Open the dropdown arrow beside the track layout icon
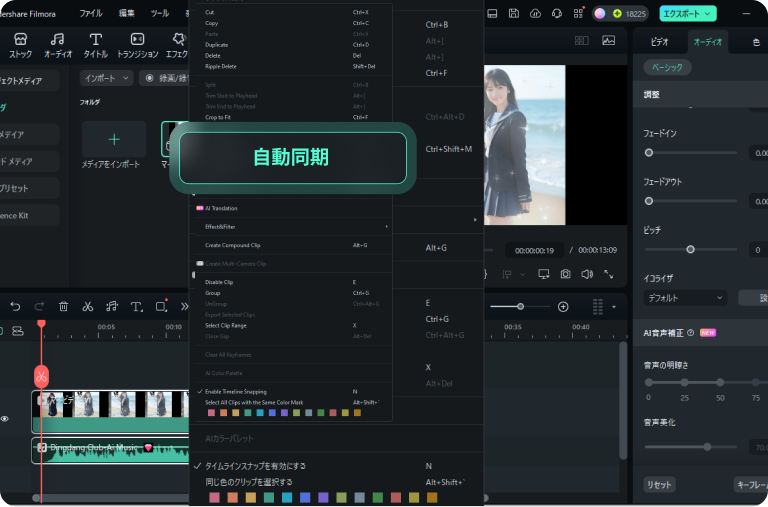The width and height of the screenshot is (768, 507). click(x=614, y=307)
